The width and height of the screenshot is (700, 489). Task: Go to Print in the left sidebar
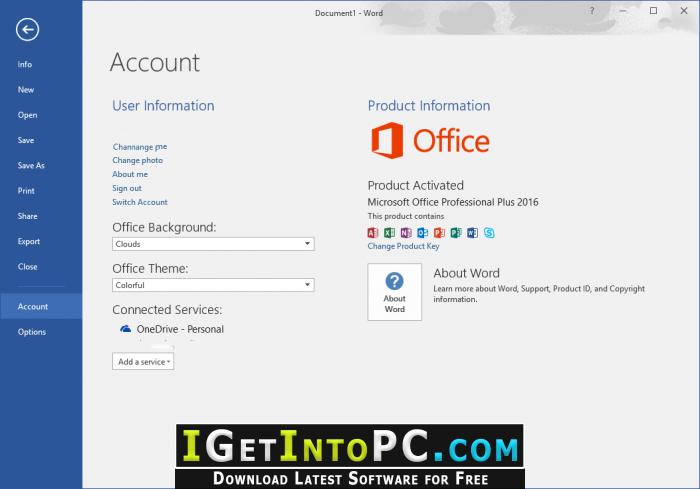(x=26, y=191)
